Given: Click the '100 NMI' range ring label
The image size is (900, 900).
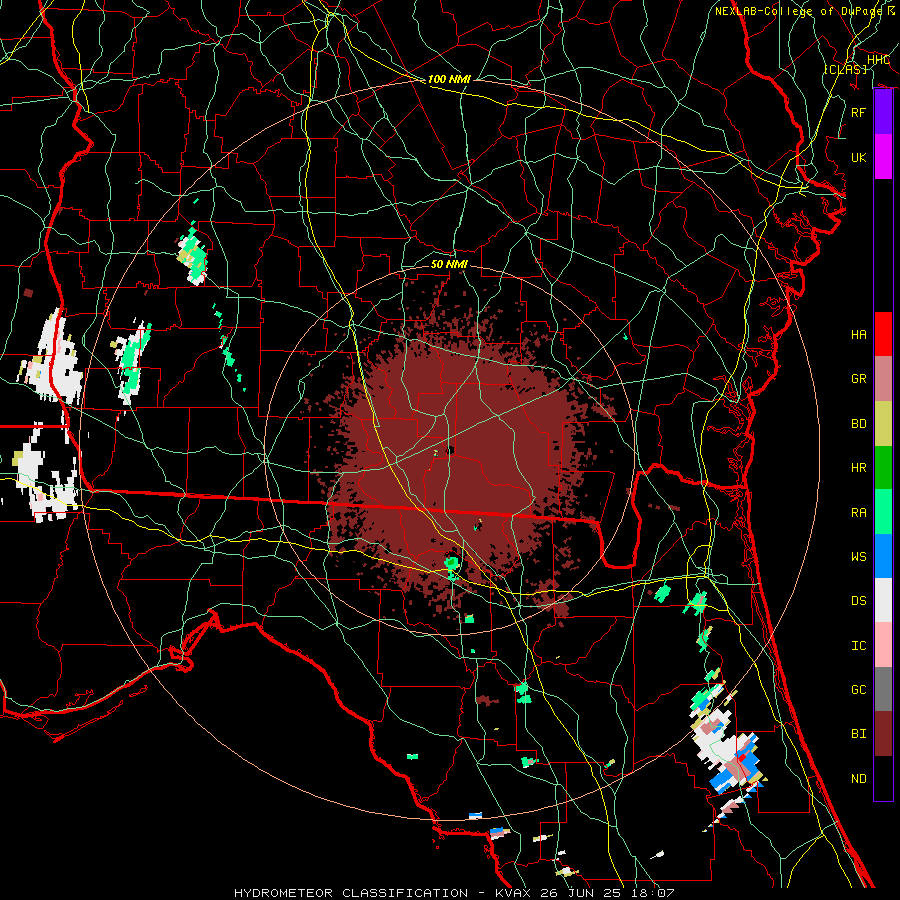Looking at the screenshot, I should tap(449, 79).
